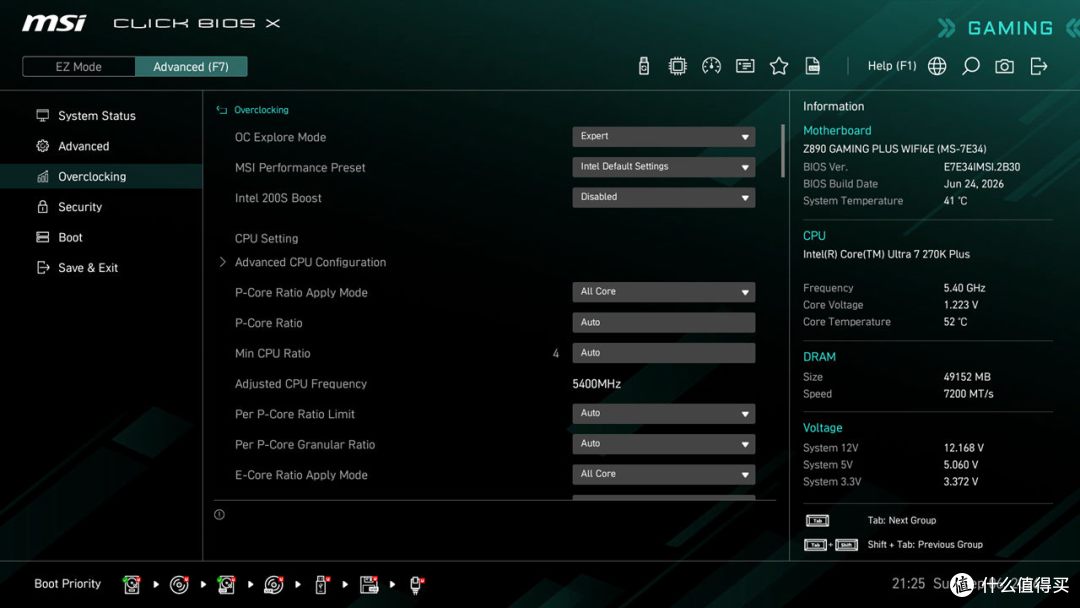
Task: Click the Motherboard heading in Information
Action: [837, 130]
